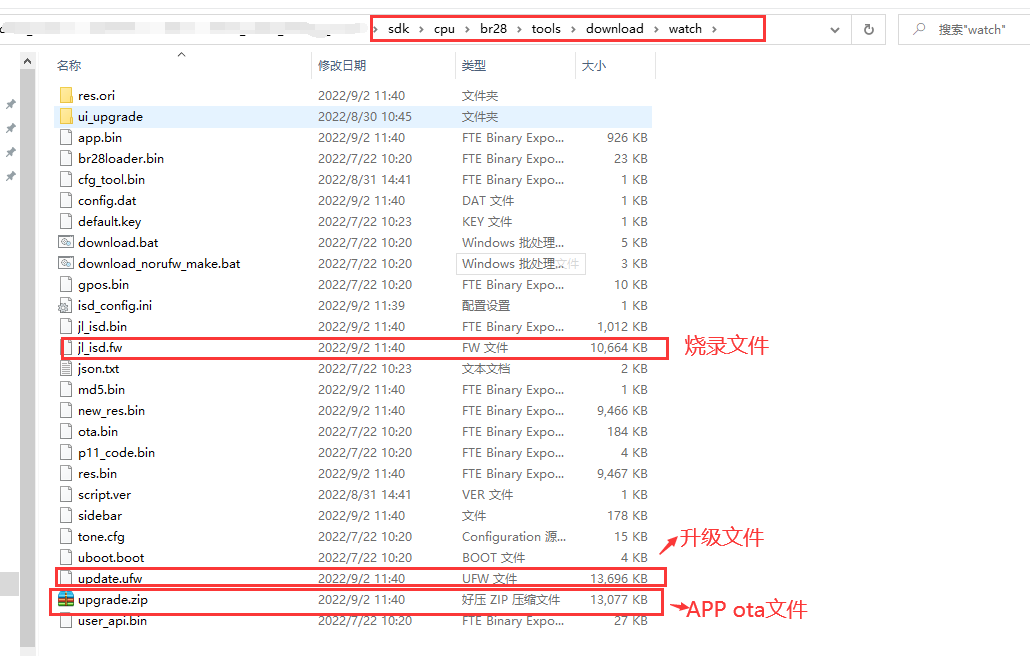Click the jl_isd.fw file icon
This screenshot has height=656, width=1030.
(x=67, y=347)
